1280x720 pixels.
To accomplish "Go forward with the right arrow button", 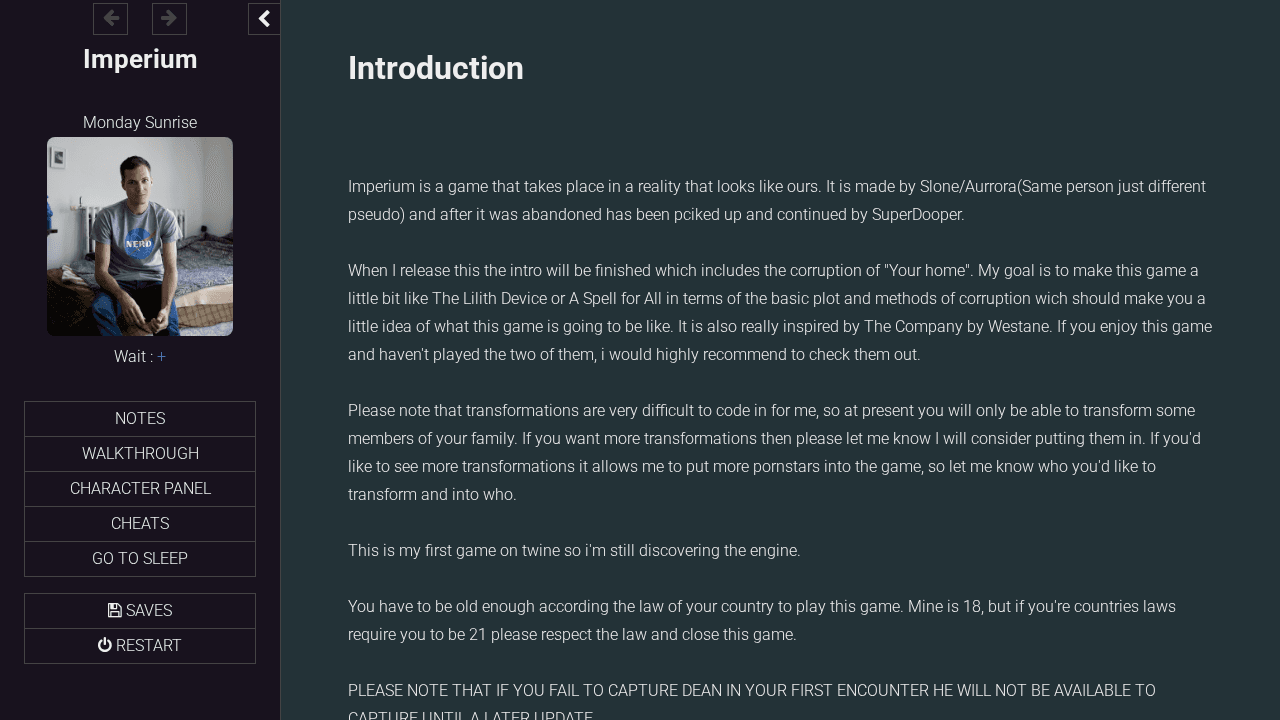I will tap(169, 19).
